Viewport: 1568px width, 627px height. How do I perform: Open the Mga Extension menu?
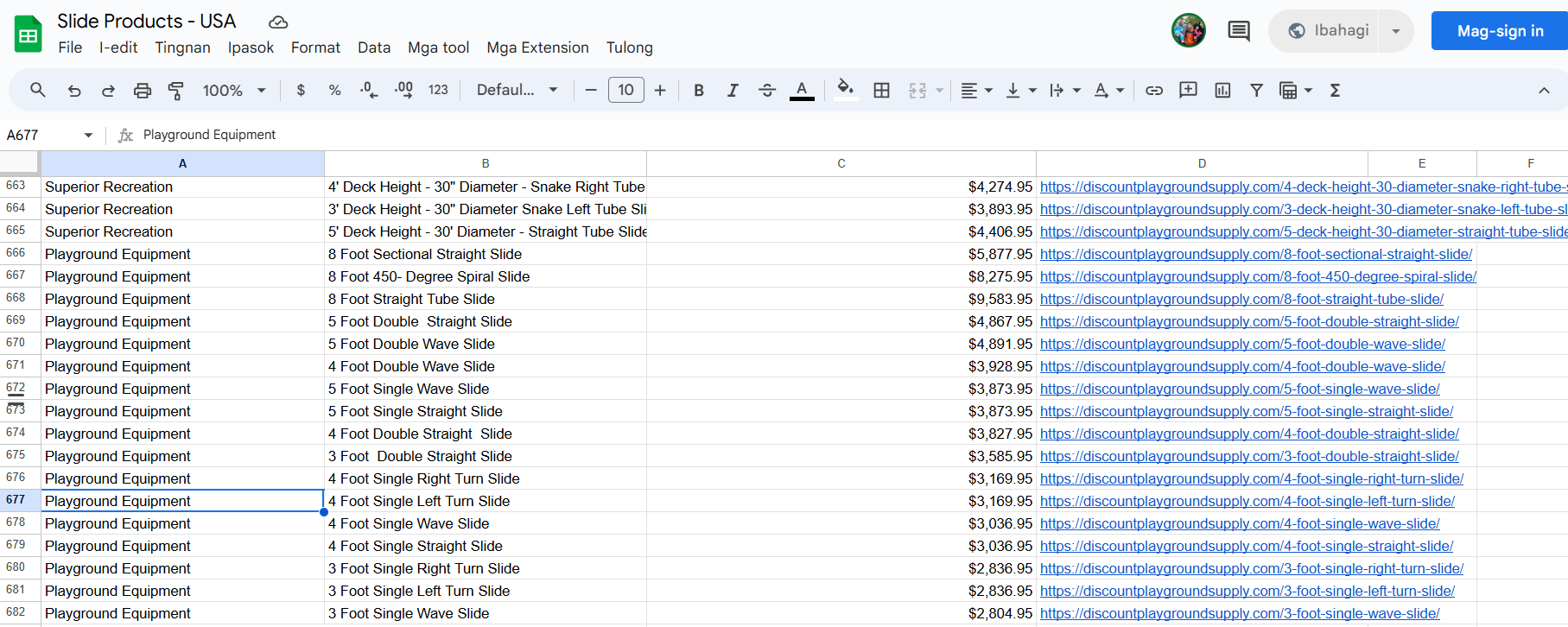(x=537, y=47)
